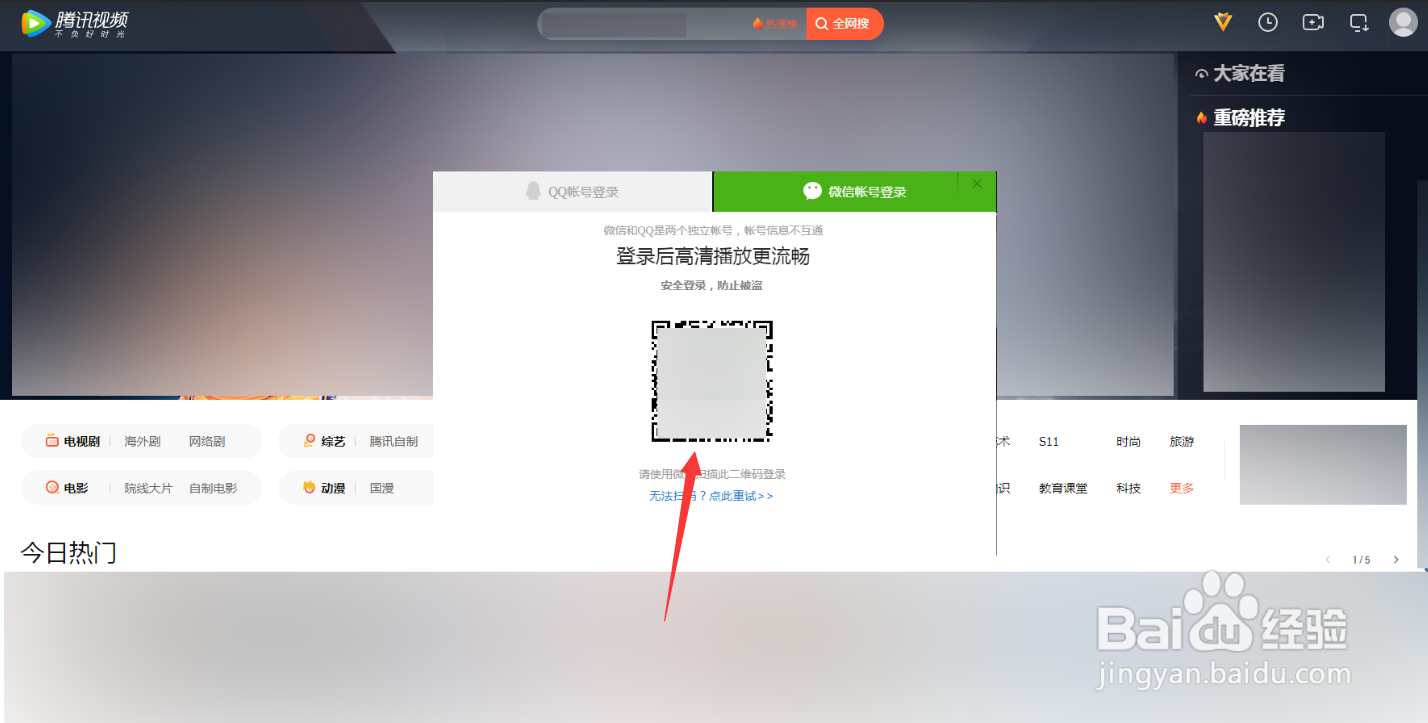Click the promo thumbnail beside channel links
The width and height of the screenshot is (1428, 723).
coord(1323,465)
